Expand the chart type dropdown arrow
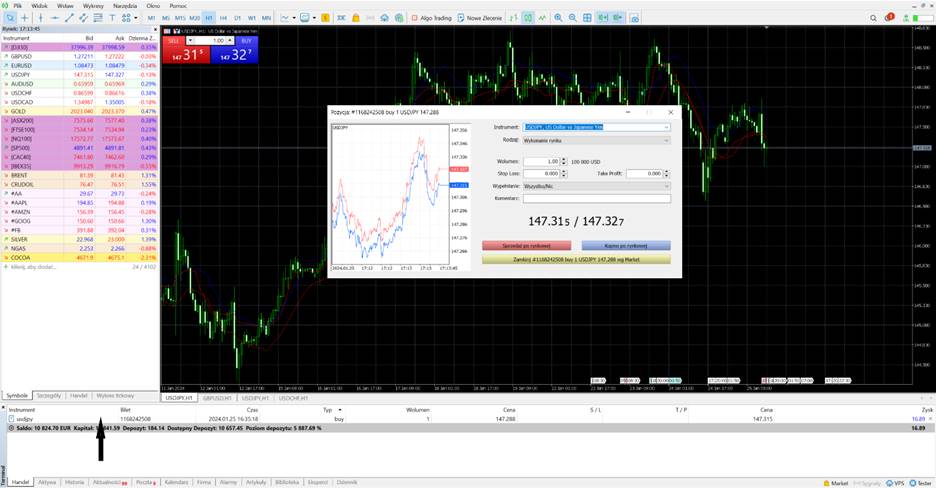The height and width of the screenshot is (488, 936). (x=294, y=18)
